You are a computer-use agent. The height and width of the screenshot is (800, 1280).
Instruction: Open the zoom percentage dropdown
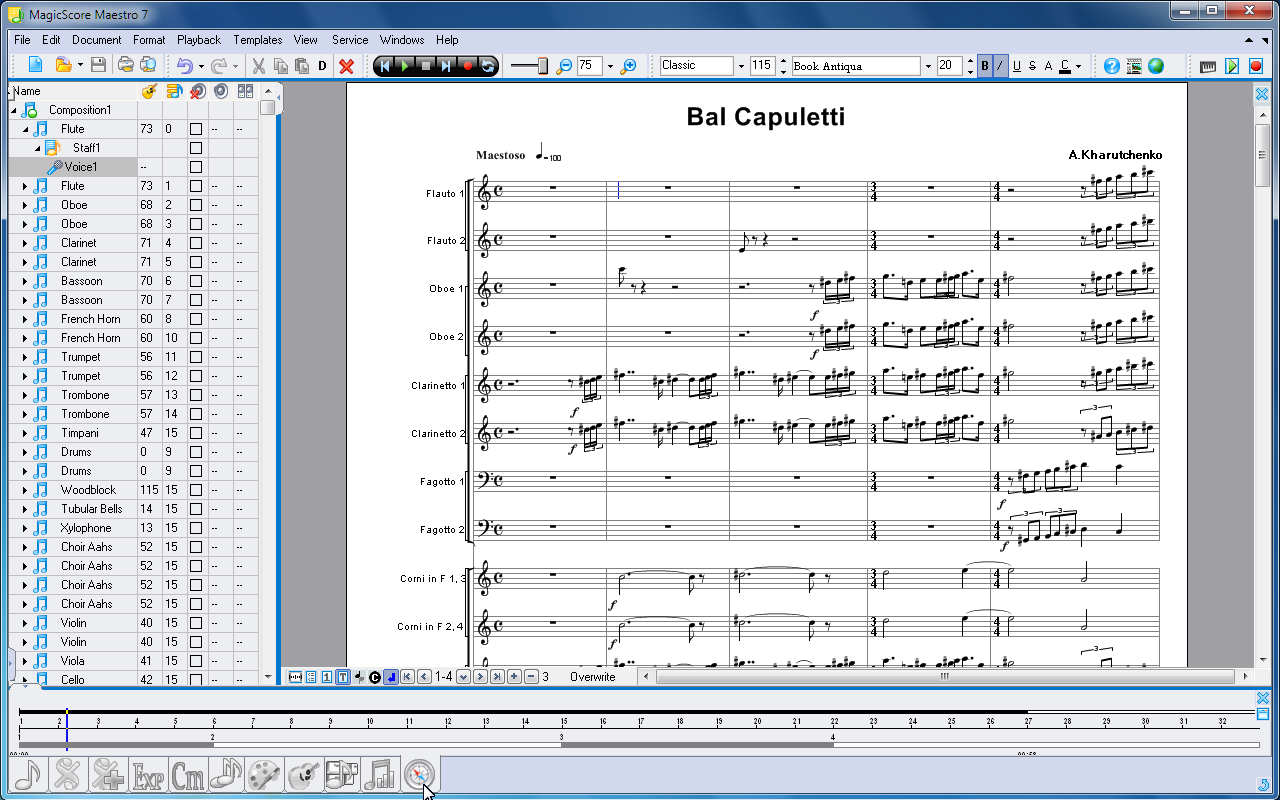click(610, 66)
